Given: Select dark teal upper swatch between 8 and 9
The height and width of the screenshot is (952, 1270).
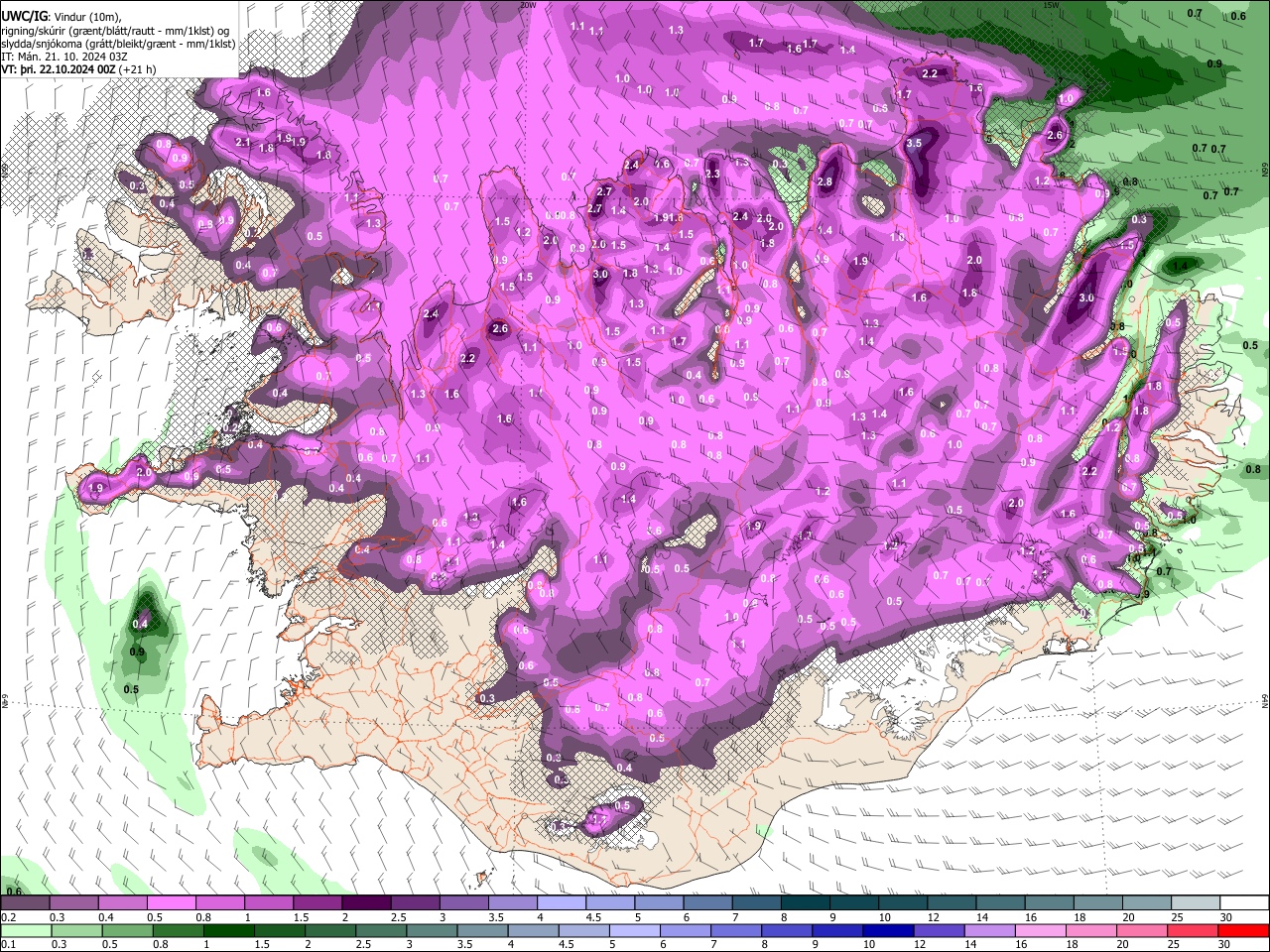Looking at the screenshot, I should click(x=804, y=903).
